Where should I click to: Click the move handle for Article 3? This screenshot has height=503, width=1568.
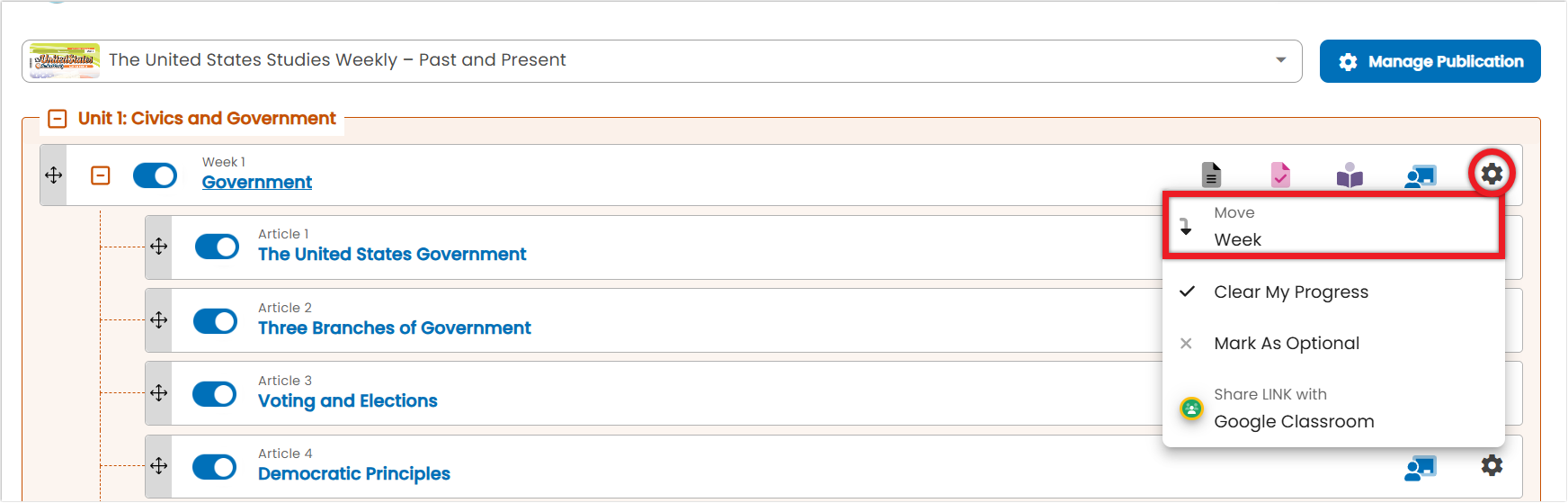[158, 393]
